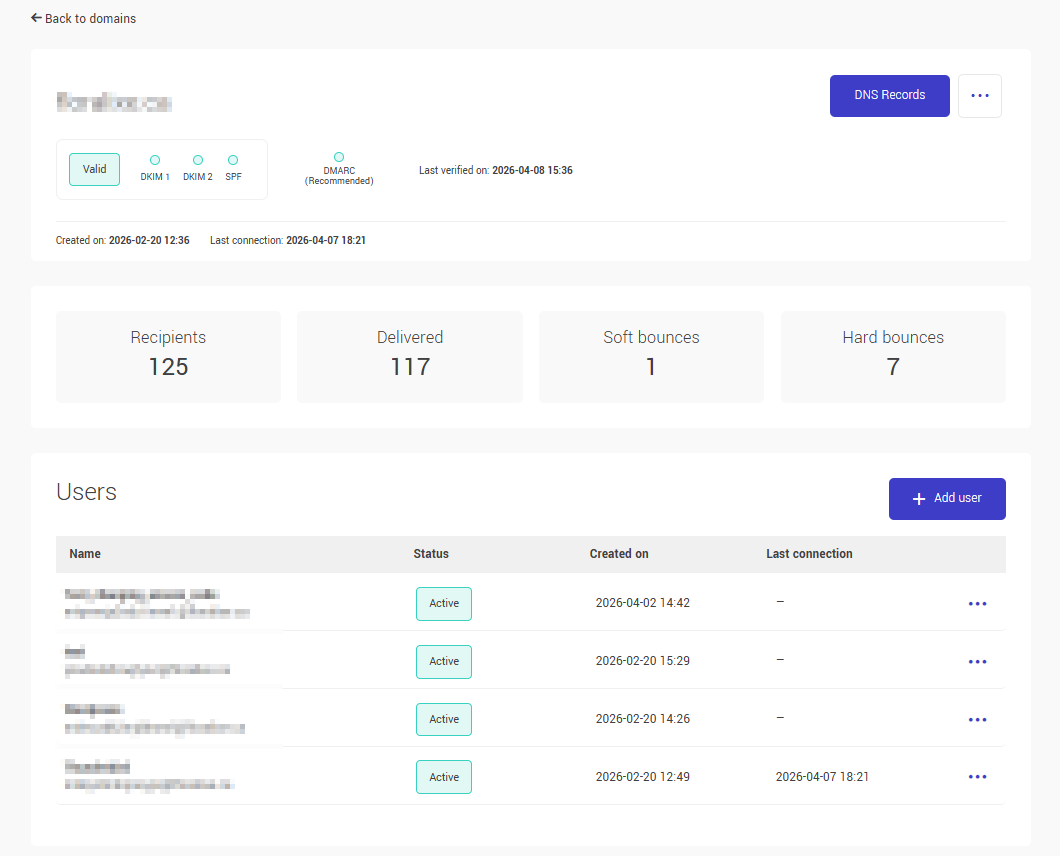Screen dimensions: 1060x856
Task: Click the plus icon inside Add user
Action: click(x=918, y=498)
